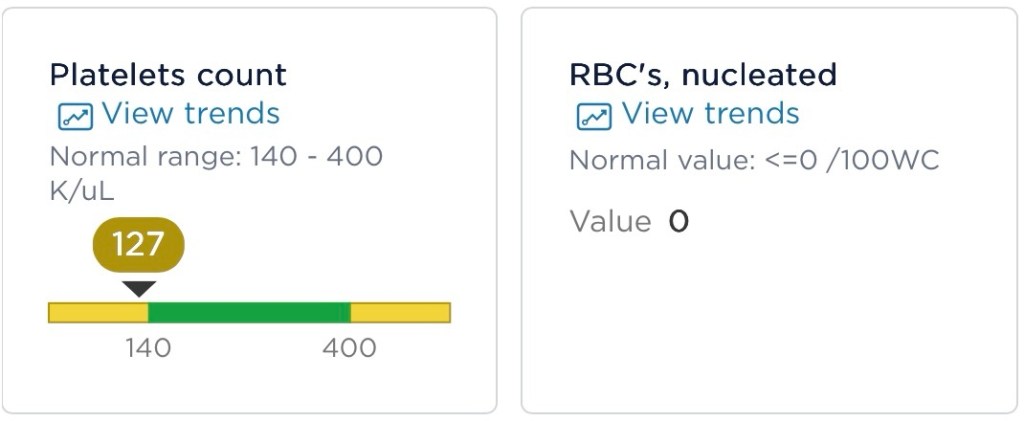Screen dimensions: 1024x421
Task: Click the 140 lower limit label
Action: pyautogui.click(x=147, y=348)
